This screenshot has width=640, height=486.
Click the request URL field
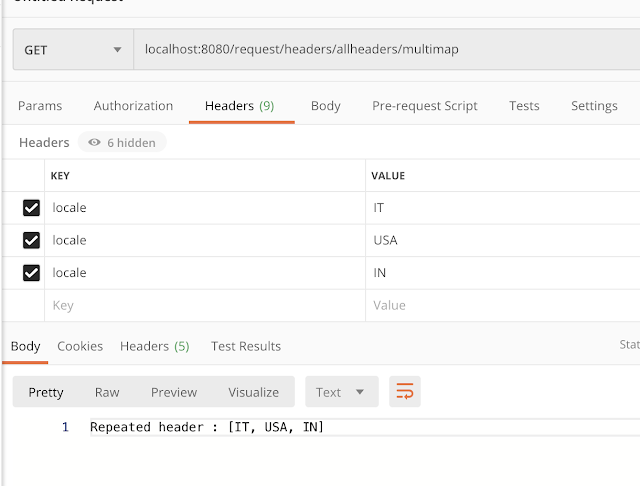pos(387,49)
